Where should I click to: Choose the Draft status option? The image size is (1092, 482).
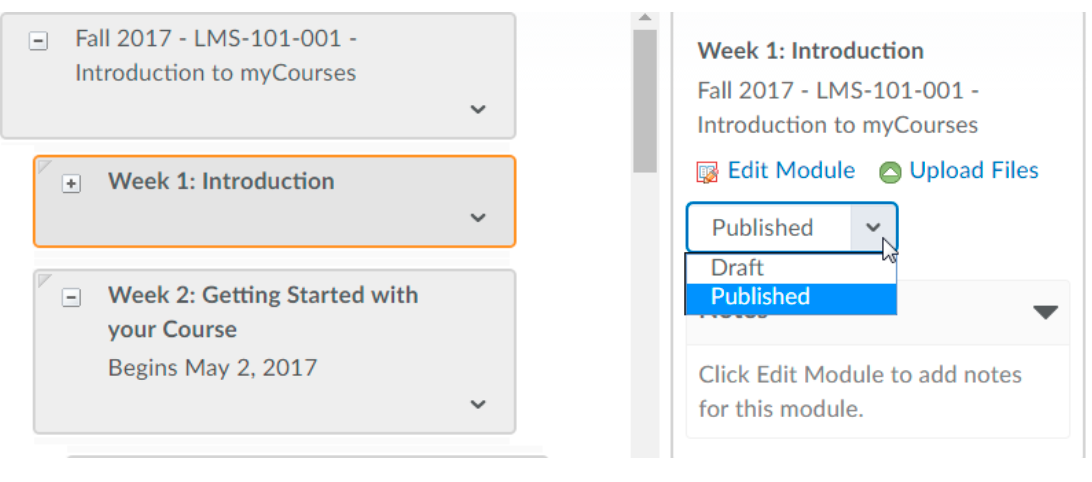click(737, 268)
